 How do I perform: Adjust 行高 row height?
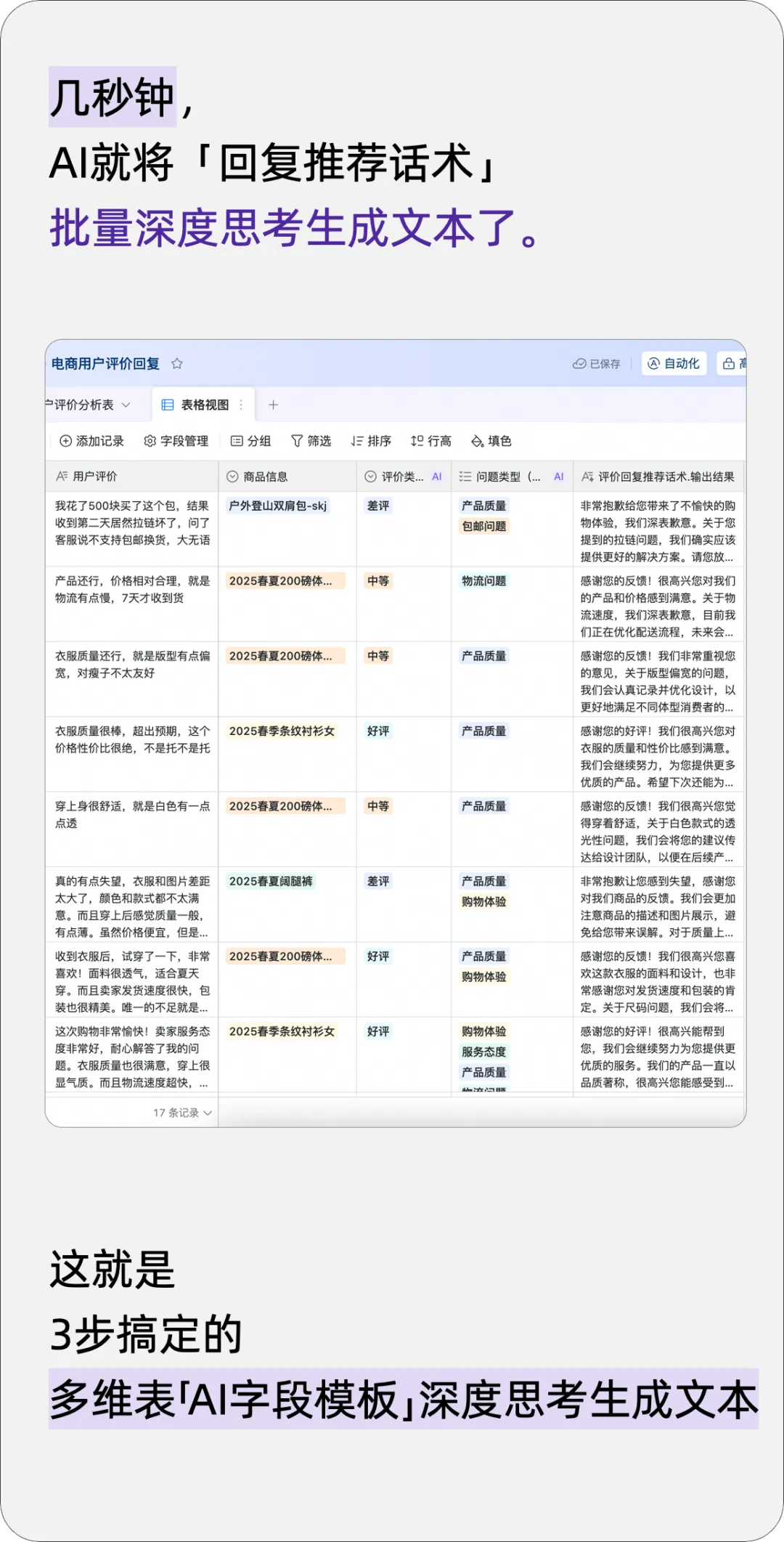(431, 441)
